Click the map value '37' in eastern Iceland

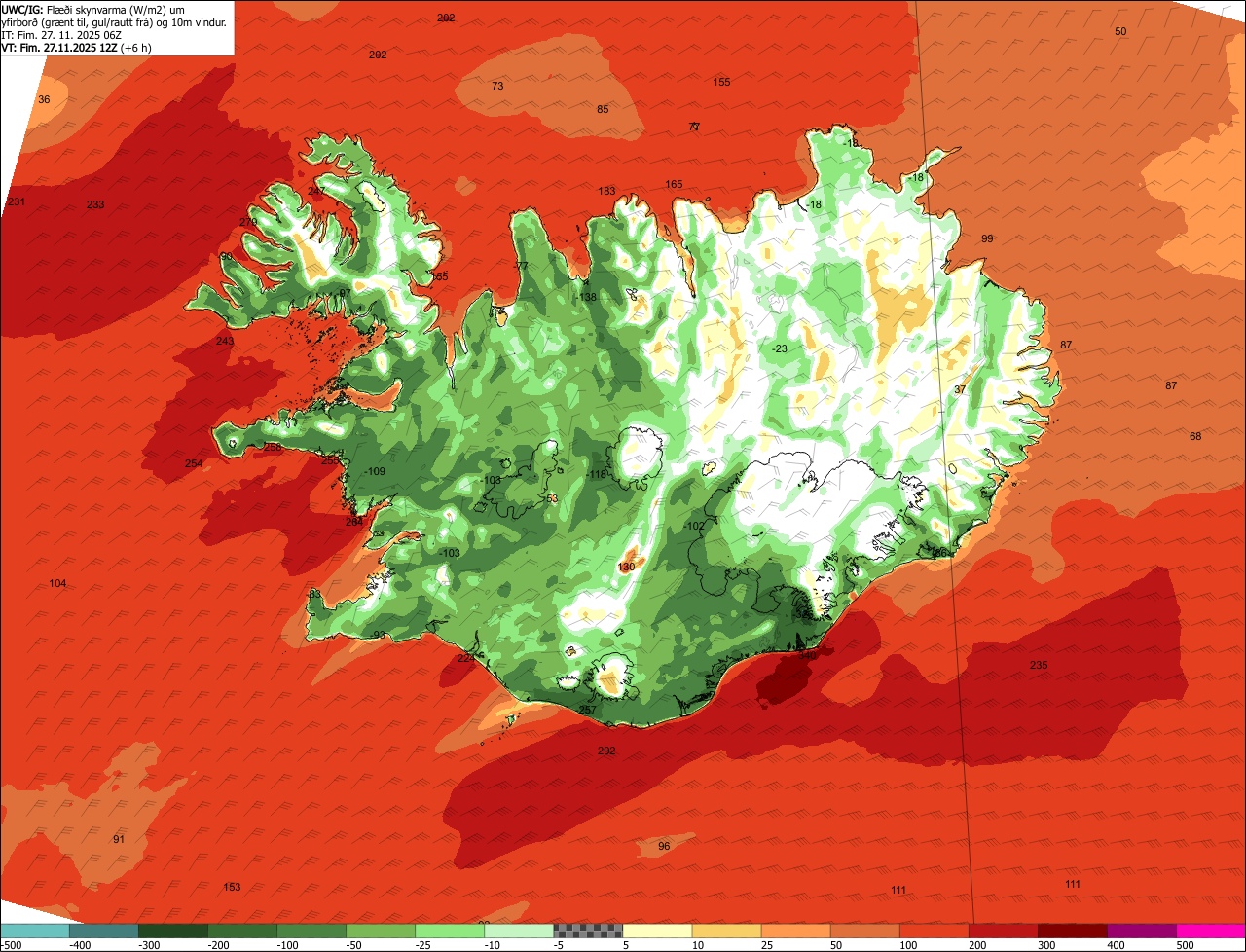pyautogui.click(x=960, y=389)
